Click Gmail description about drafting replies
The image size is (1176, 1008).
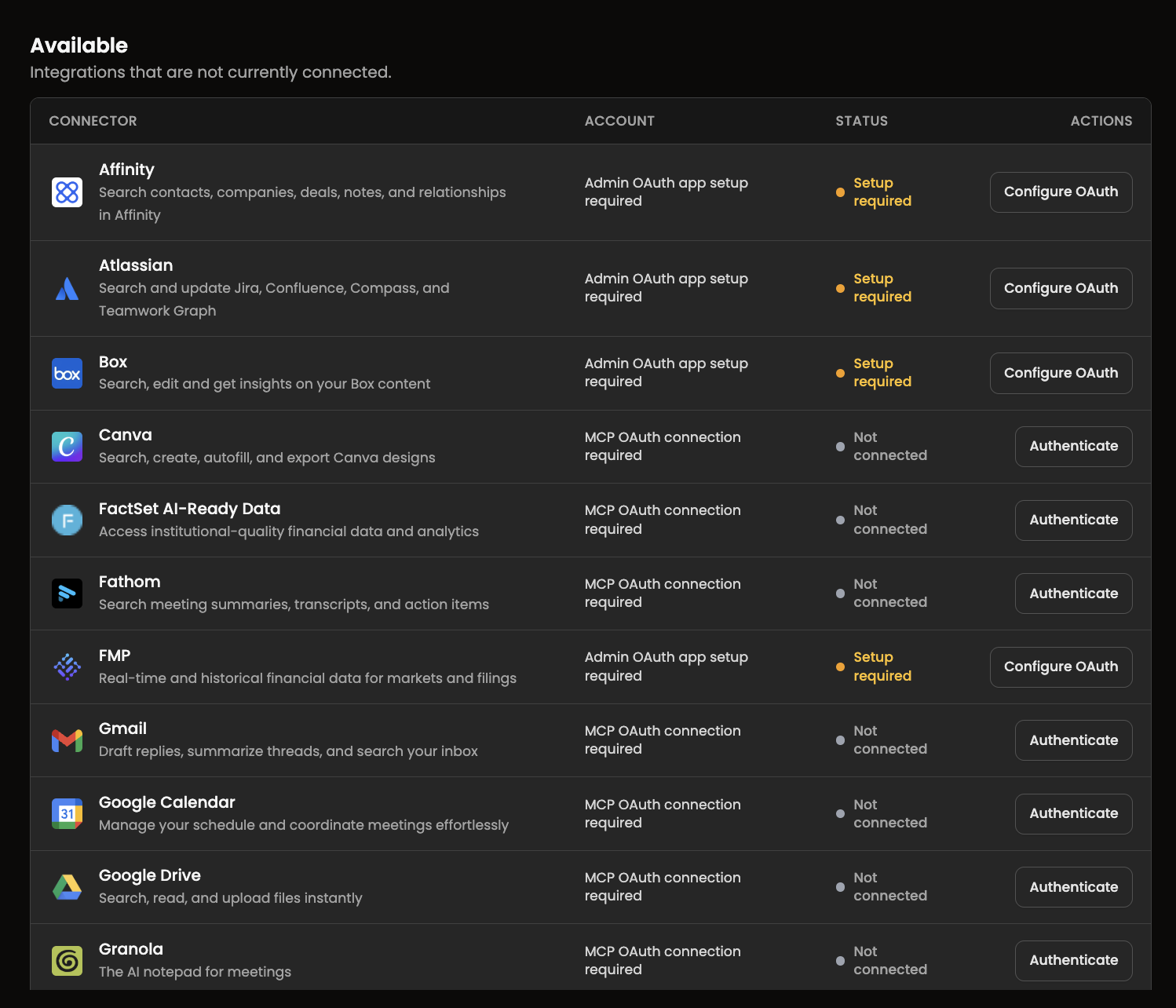point(288,751)
